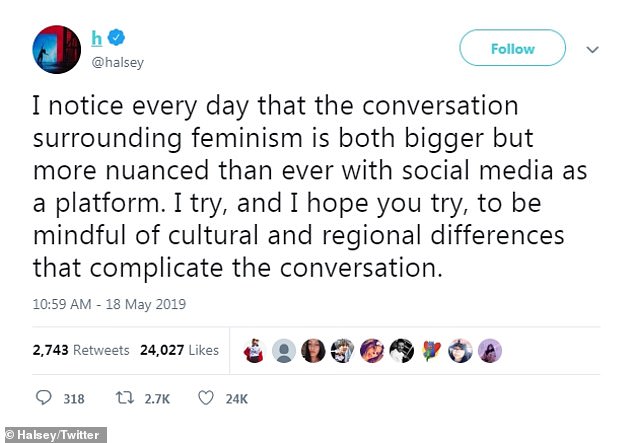Click the colorful heart liker avatar
Image resolution: width=634 pixels, height=443 pixels.
pos(432,350)
